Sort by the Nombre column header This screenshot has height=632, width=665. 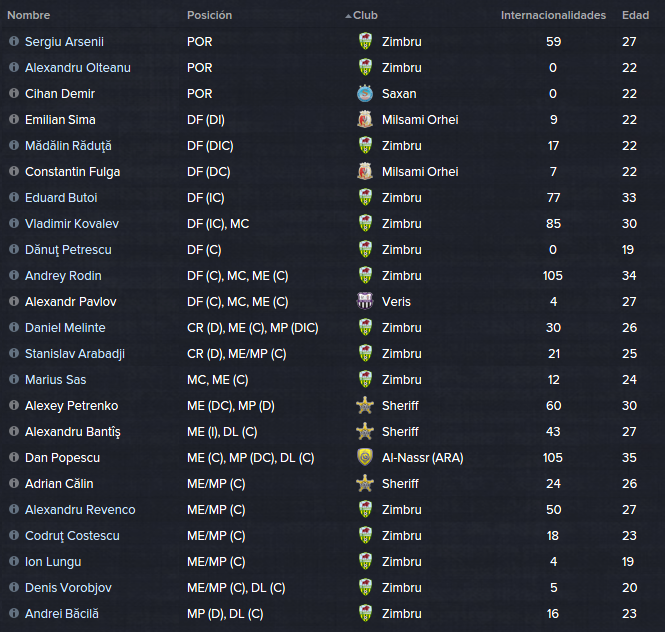29,15
